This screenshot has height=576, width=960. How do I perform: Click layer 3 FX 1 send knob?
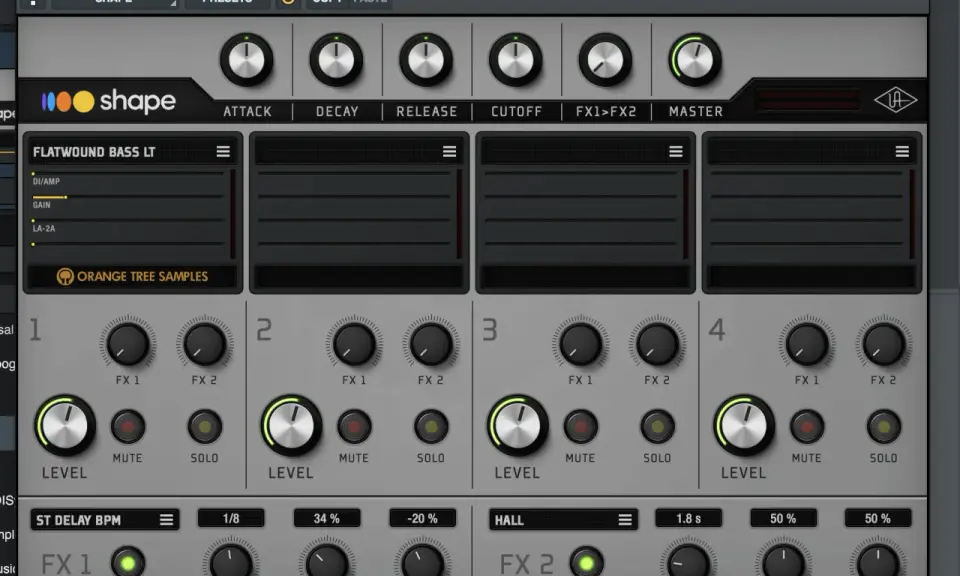point(580,345)
